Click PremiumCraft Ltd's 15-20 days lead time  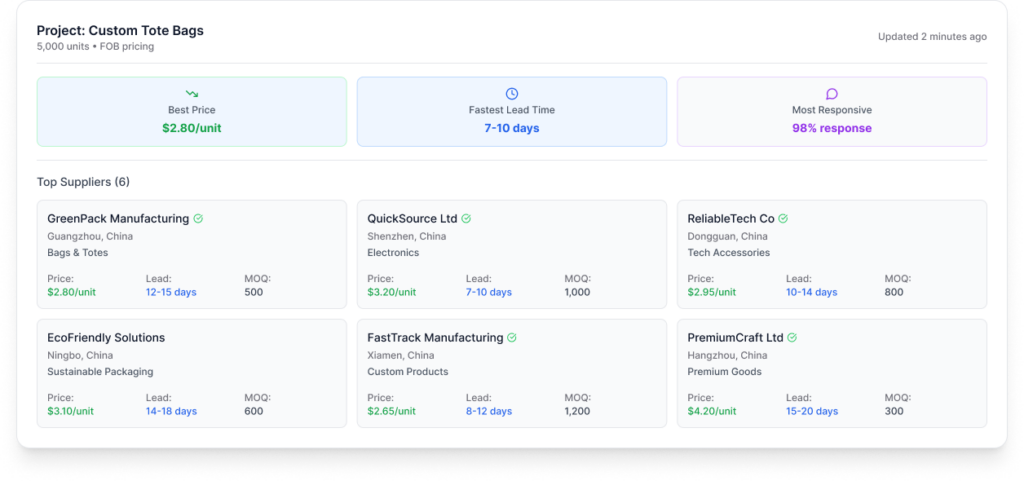coord(812,411)
